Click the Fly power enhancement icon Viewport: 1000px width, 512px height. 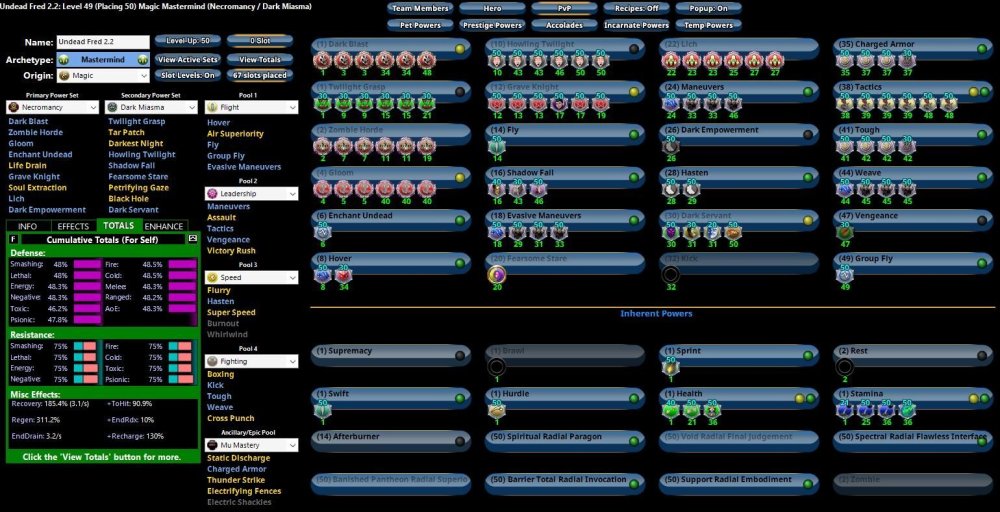click(496, 146)
